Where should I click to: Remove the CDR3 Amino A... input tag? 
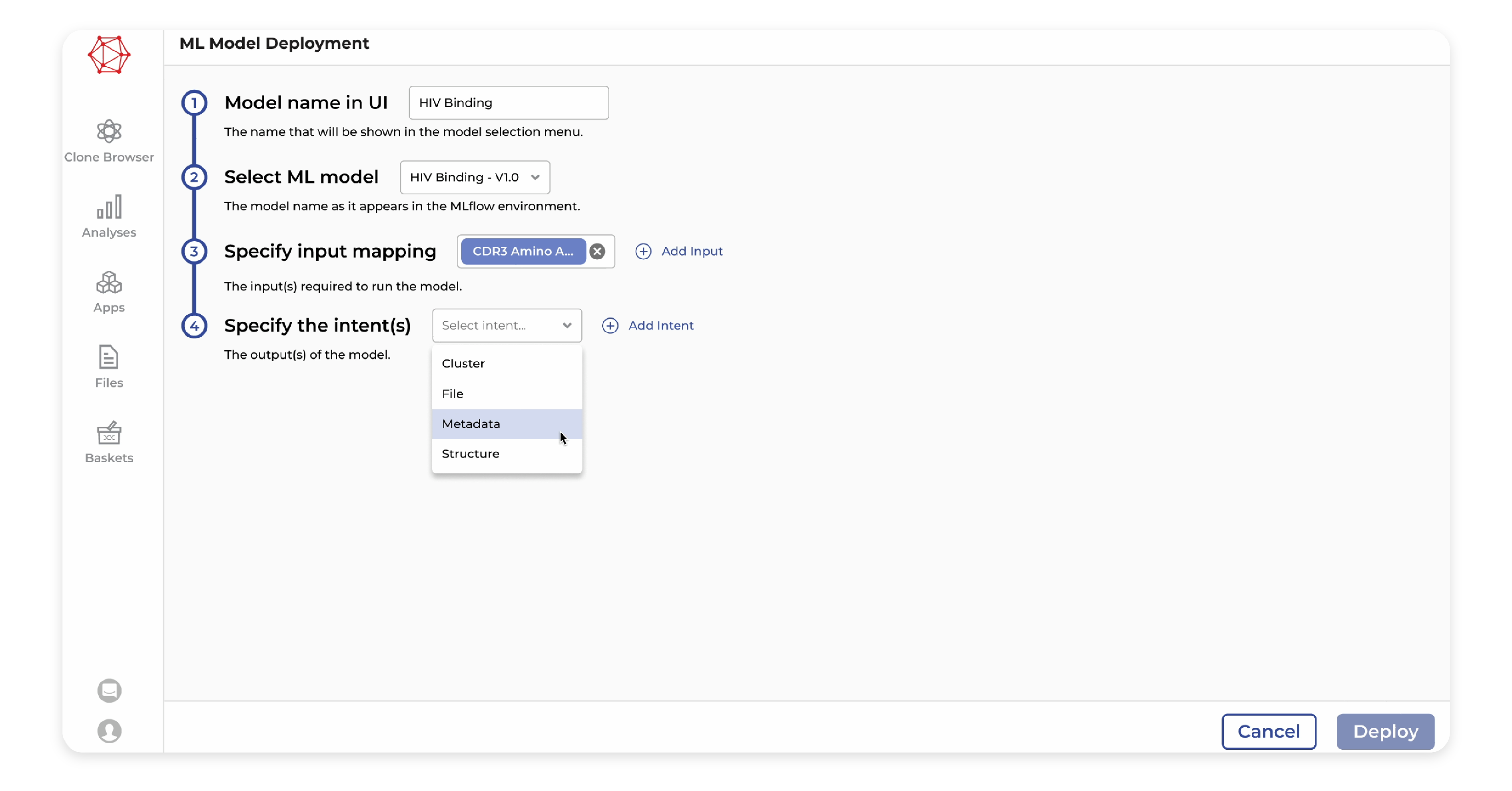[x=597, y=251]
